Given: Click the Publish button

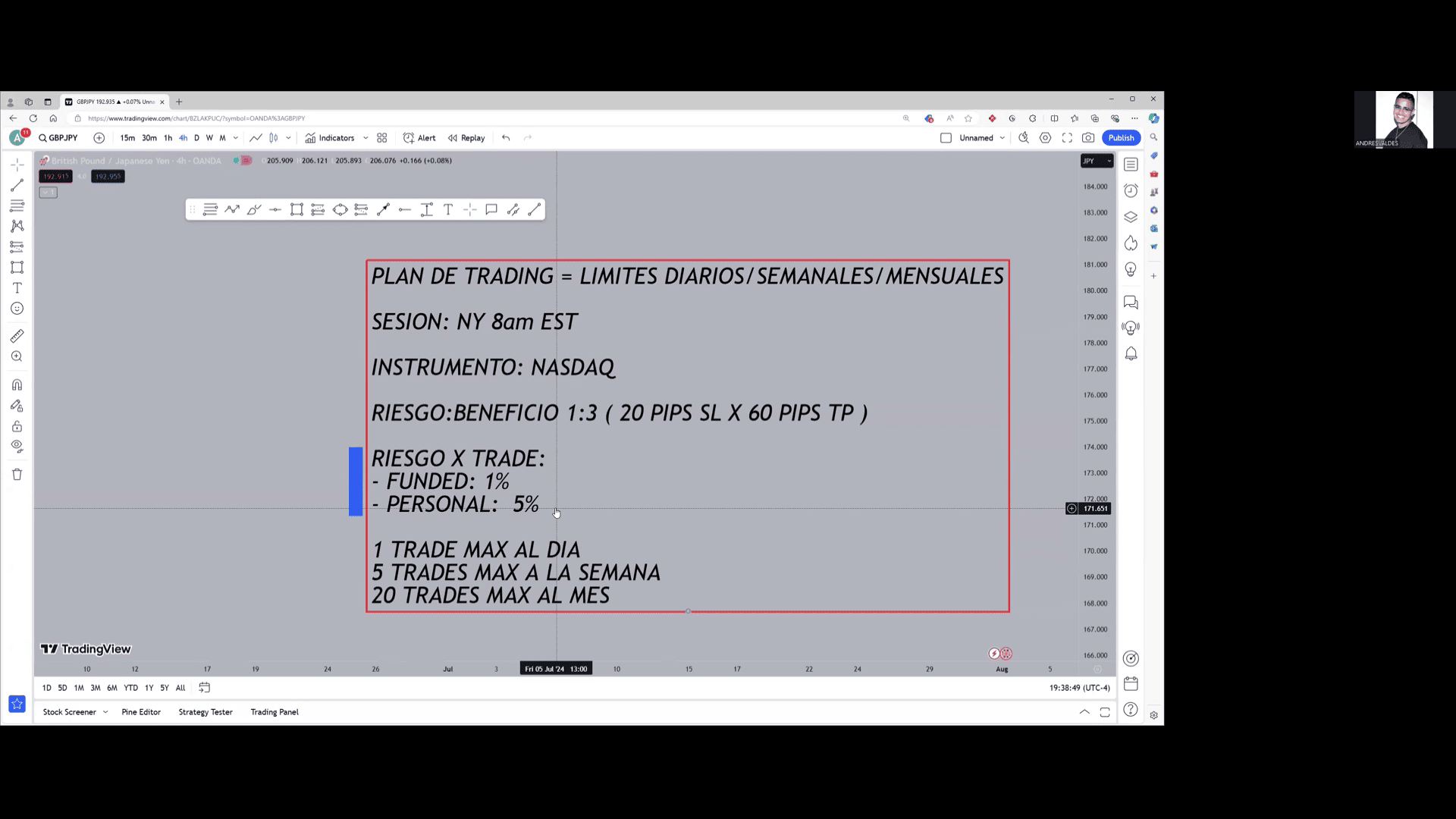Looking at the screenshot, I should [x=1121, y=138].
